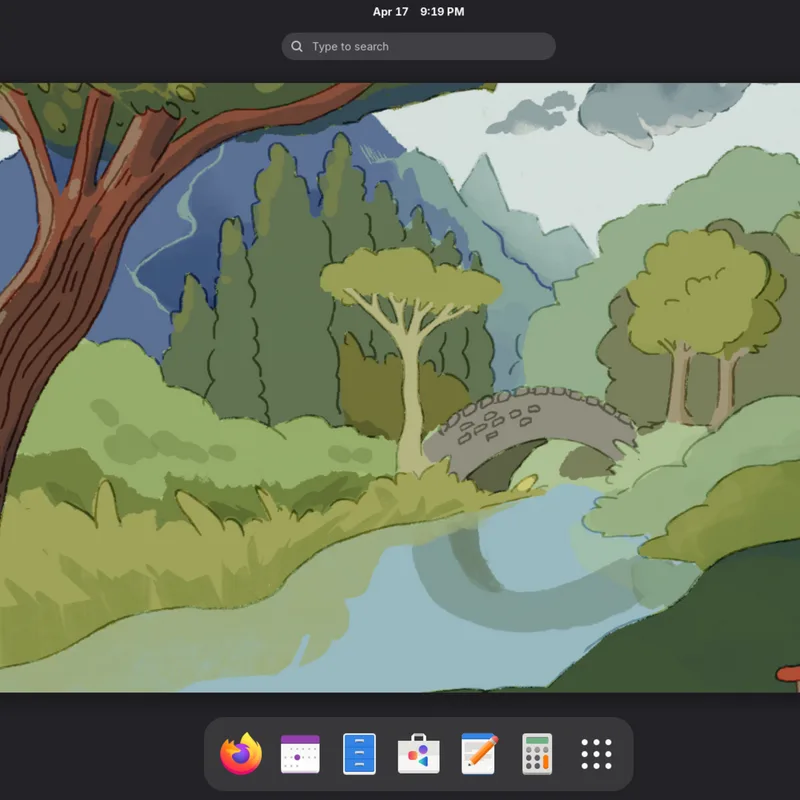The image size is (800, 800).
Task: Select the desktop workspace thumbnail
Action: [400, 388]
